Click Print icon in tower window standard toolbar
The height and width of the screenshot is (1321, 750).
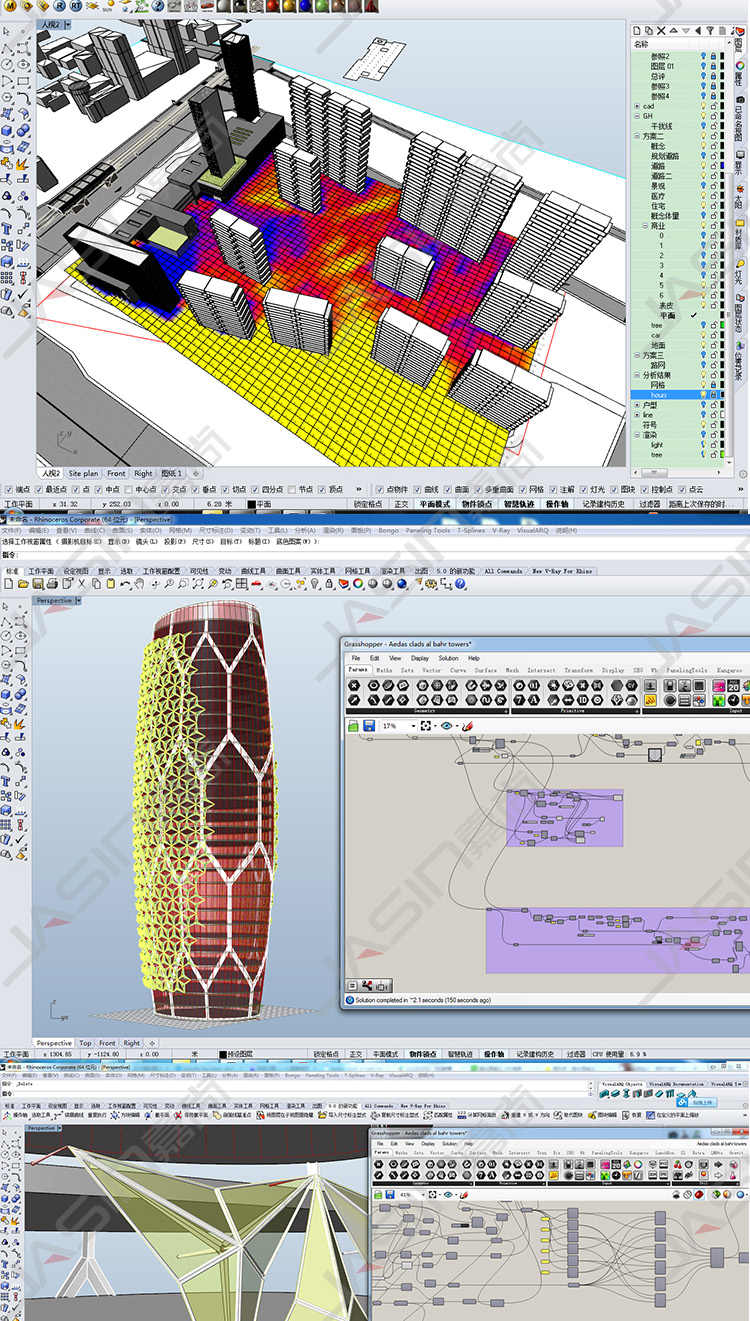click(51, 583)
